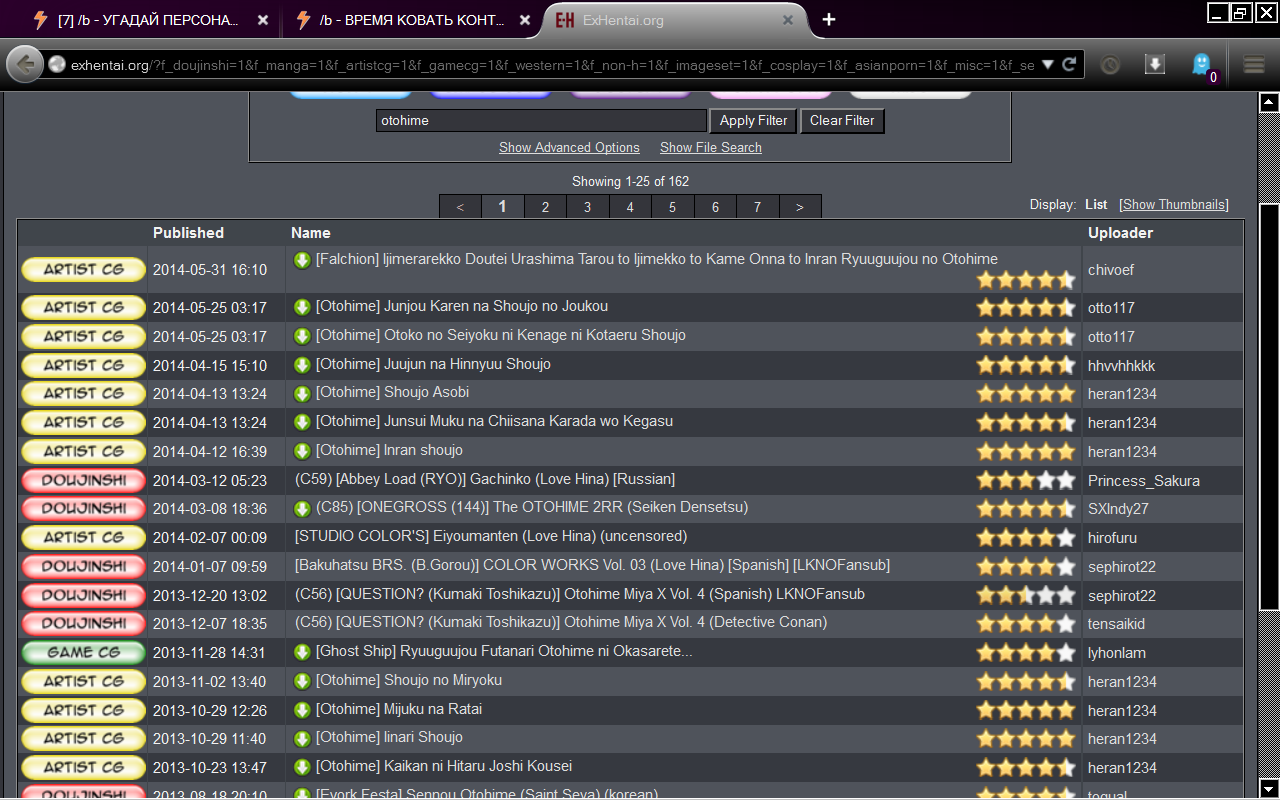The width and height of the screenshot is (1280, 800).
Task: Click green download arrow in 2013-11-28 14:31 row
Action: 302,652
